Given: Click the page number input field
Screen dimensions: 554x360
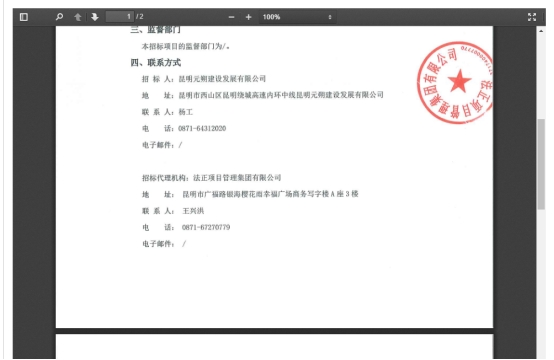Looking at the screenshot, I should pos(120,17).
